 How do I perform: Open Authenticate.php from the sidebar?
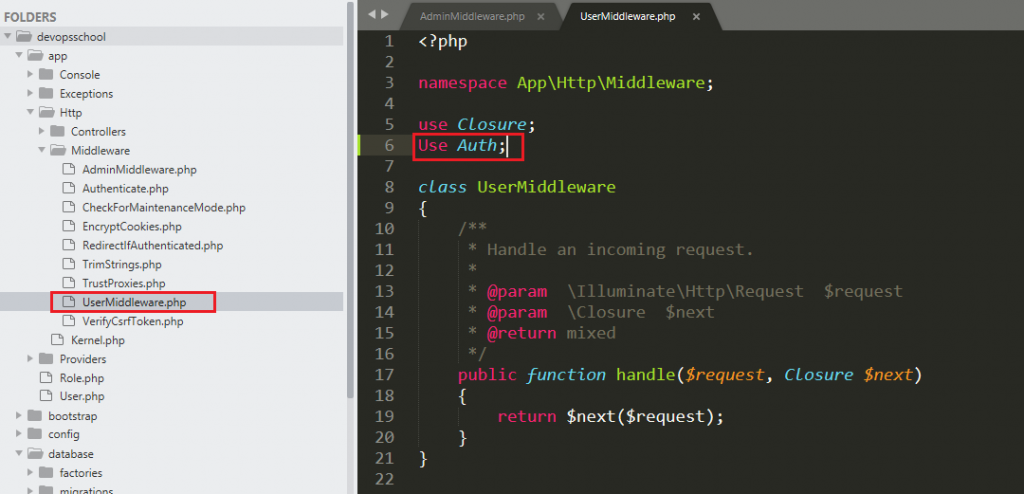125,189
